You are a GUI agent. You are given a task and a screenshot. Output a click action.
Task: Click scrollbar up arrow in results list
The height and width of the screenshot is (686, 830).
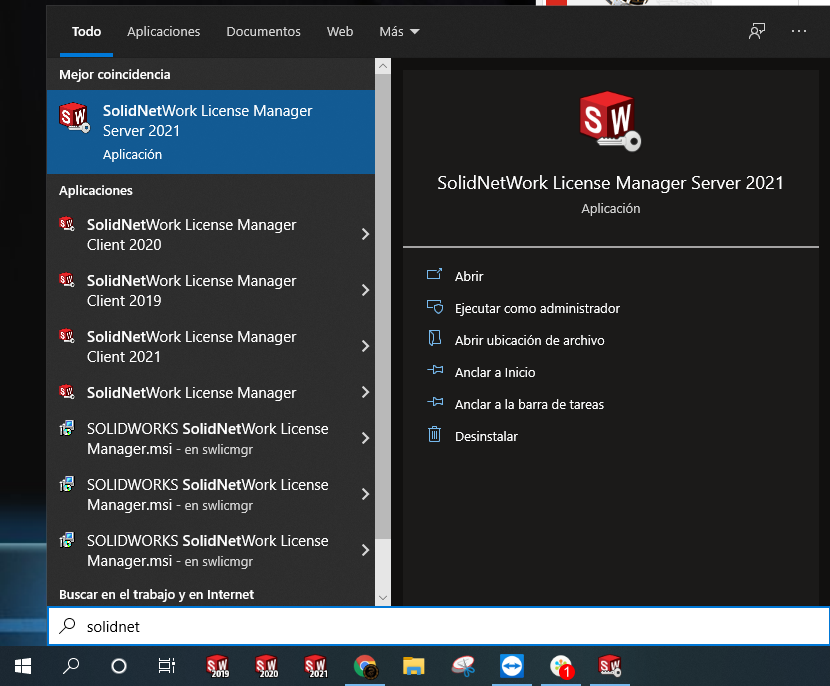[x=383, y=66]
